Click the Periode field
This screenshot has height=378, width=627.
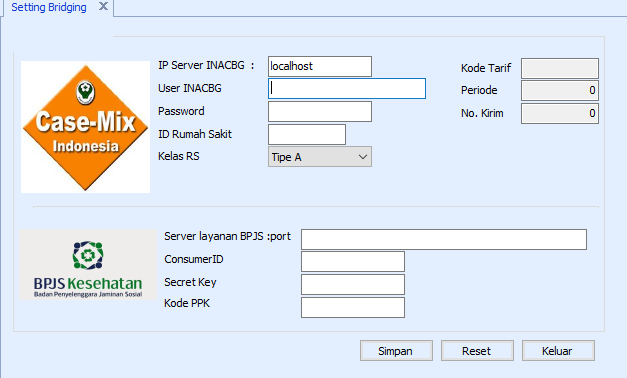coord(559,90)
